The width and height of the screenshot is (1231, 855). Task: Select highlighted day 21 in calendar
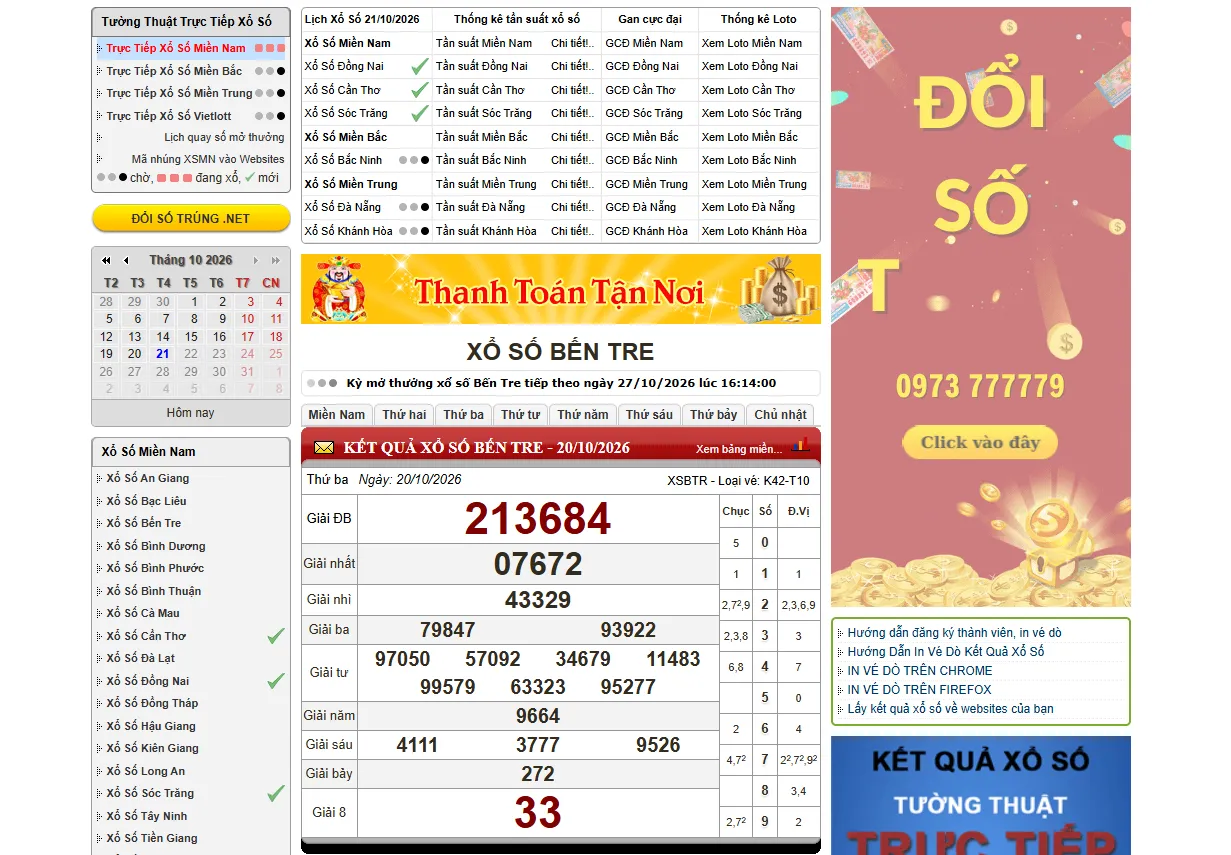(x=163, y=354)
